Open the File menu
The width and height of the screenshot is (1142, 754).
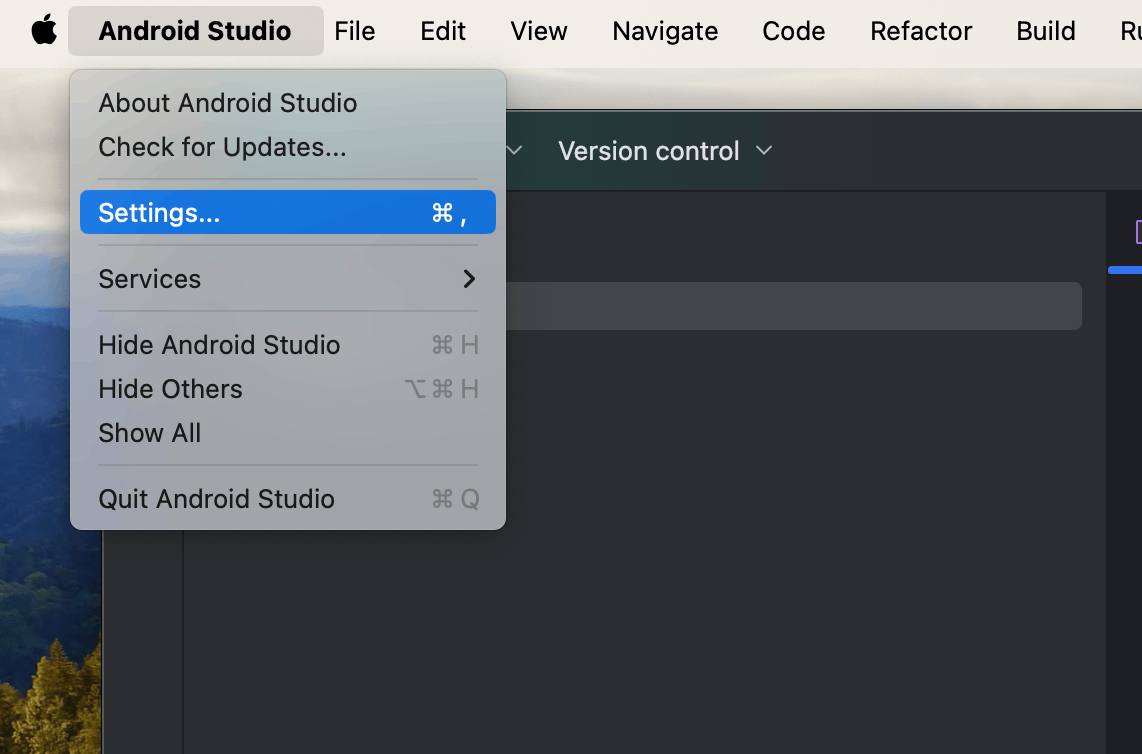pos(355,31)
